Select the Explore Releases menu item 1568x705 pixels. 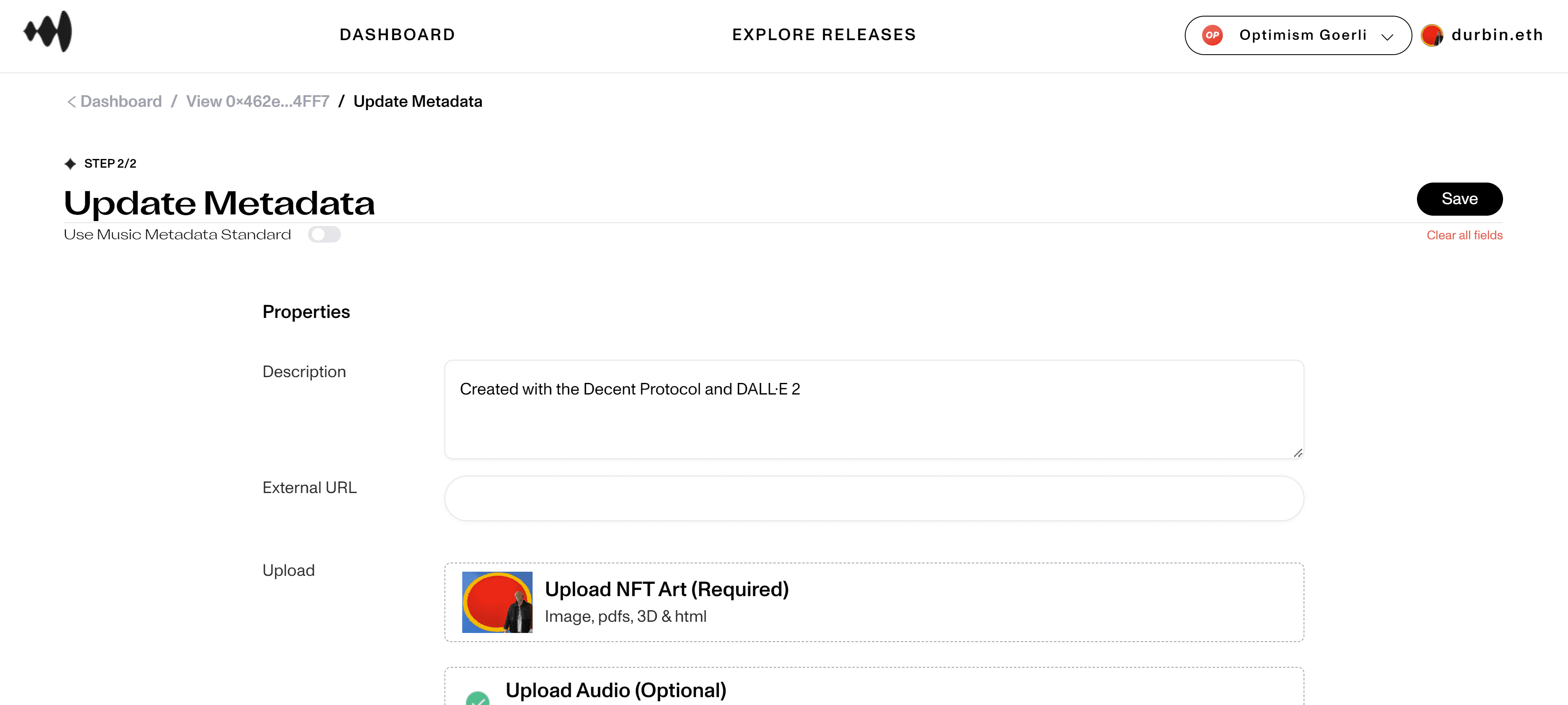point(824,35)
